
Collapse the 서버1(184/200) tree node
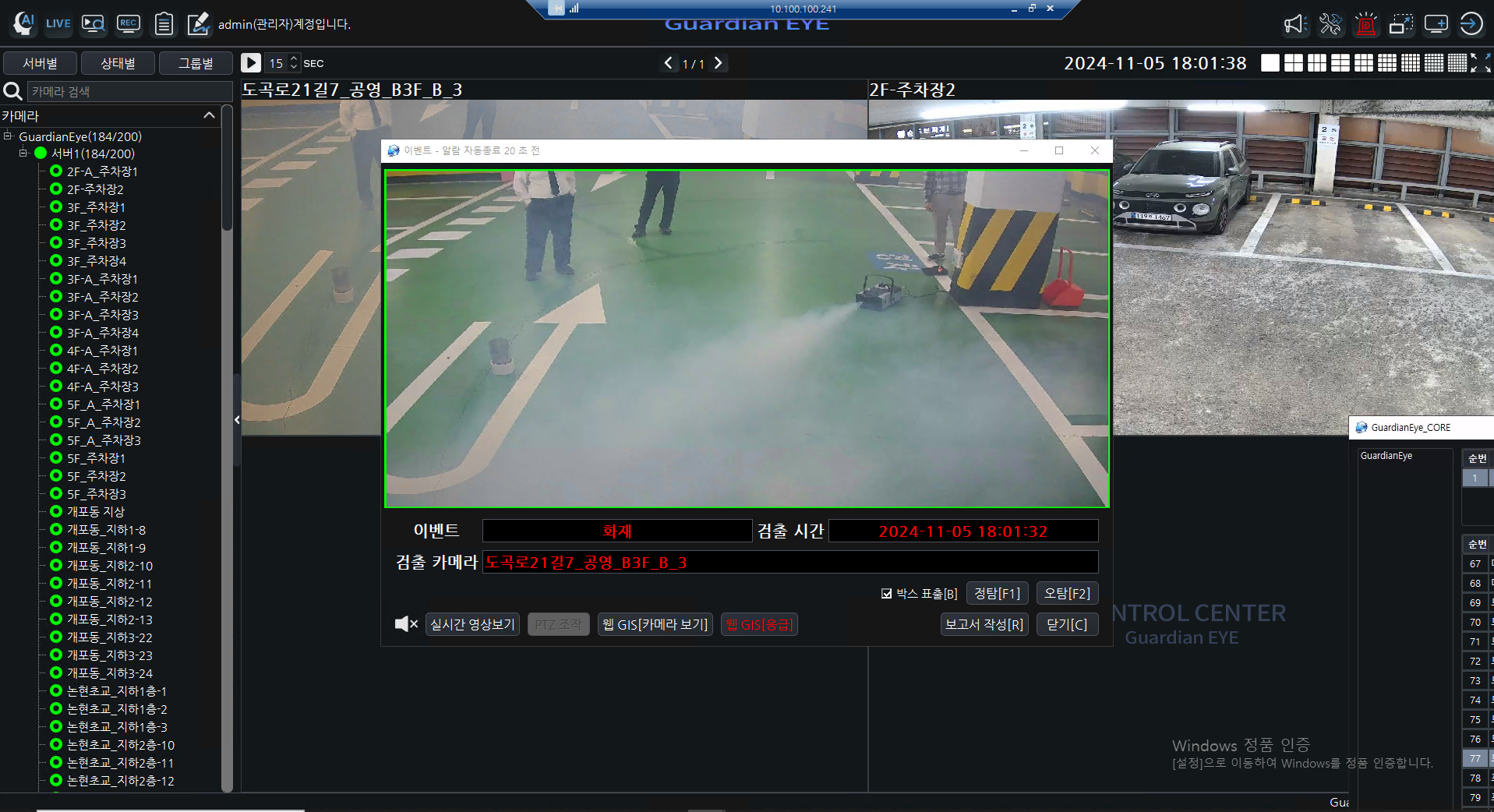point(23,154)
